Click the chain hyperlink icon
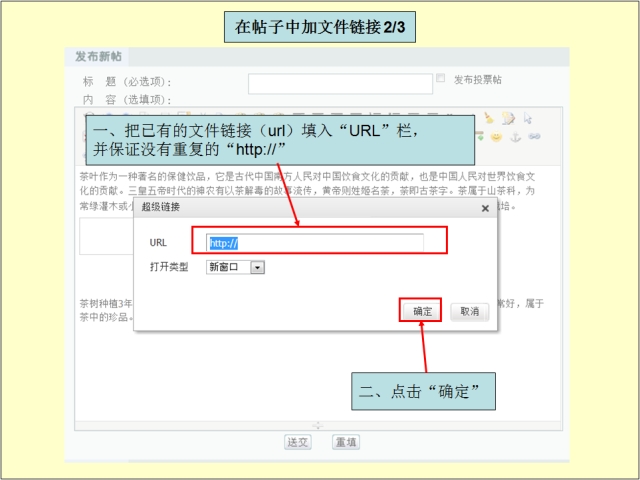 coord(534,136)
